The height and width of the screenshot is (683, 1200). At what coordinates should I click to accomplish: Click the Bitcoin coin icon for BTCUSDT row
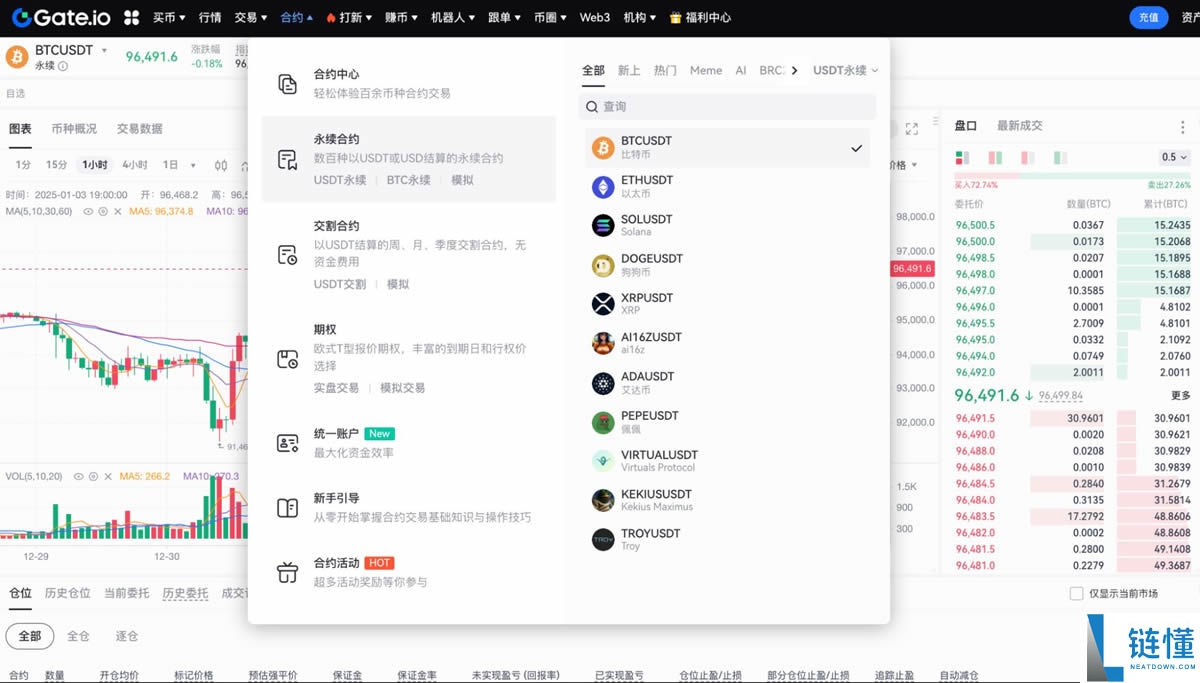602,148
